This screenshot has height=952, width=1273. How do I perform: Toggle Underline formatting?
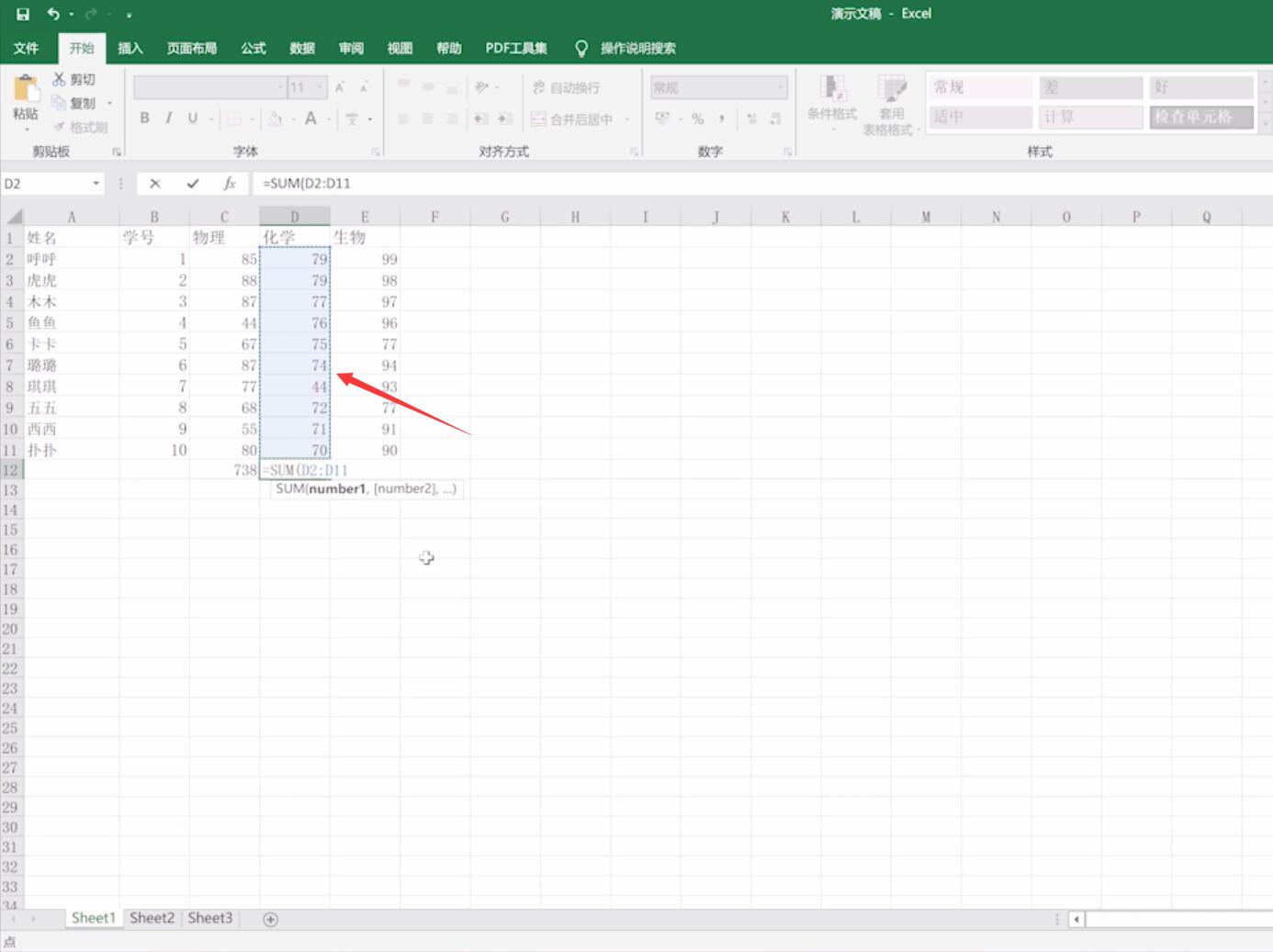click(193, 118)
